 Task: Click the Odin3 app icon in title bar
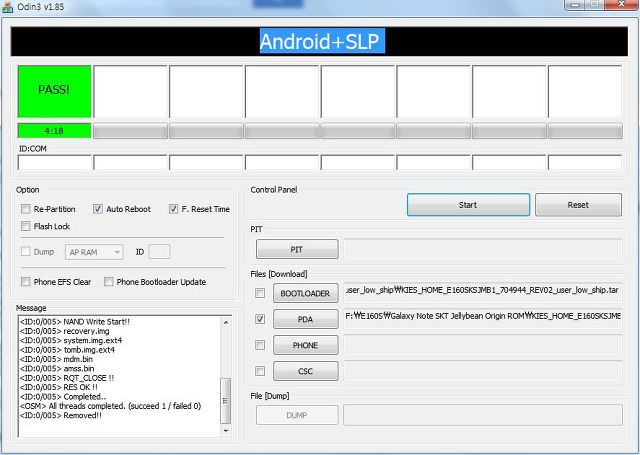pos(7,7)
